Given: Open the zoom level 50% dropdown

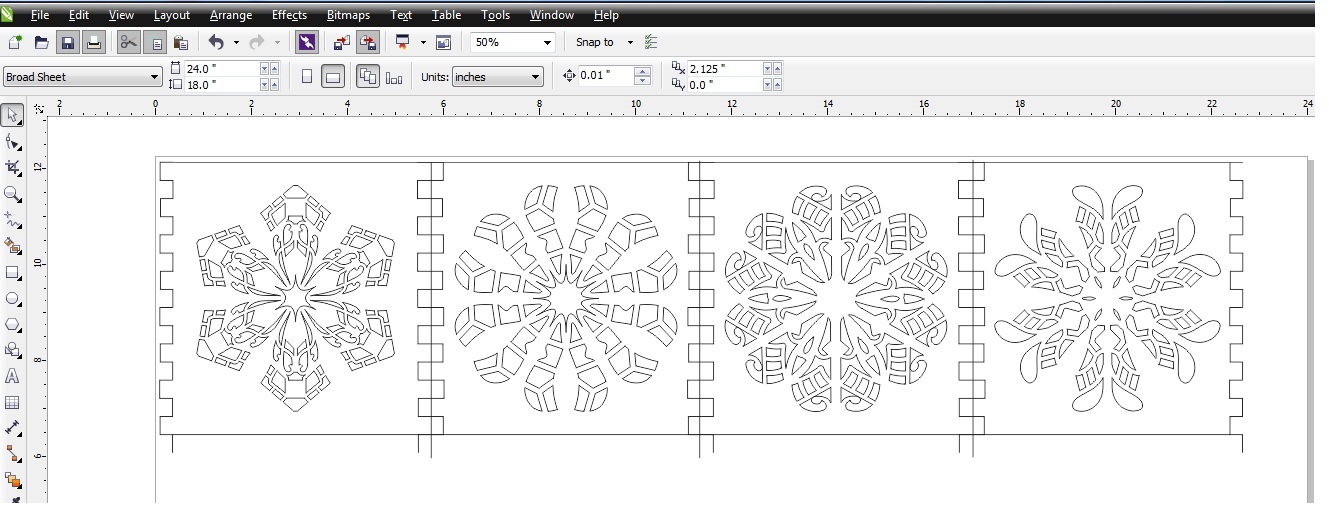Looking at the screenshot, I should (547, 42).
